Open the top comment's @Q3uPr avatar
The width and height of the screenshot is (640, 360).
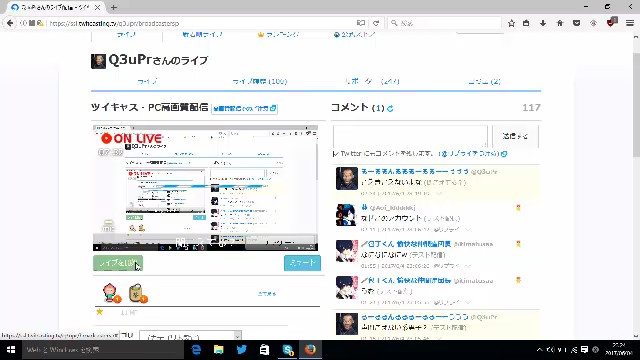point(347,178)
